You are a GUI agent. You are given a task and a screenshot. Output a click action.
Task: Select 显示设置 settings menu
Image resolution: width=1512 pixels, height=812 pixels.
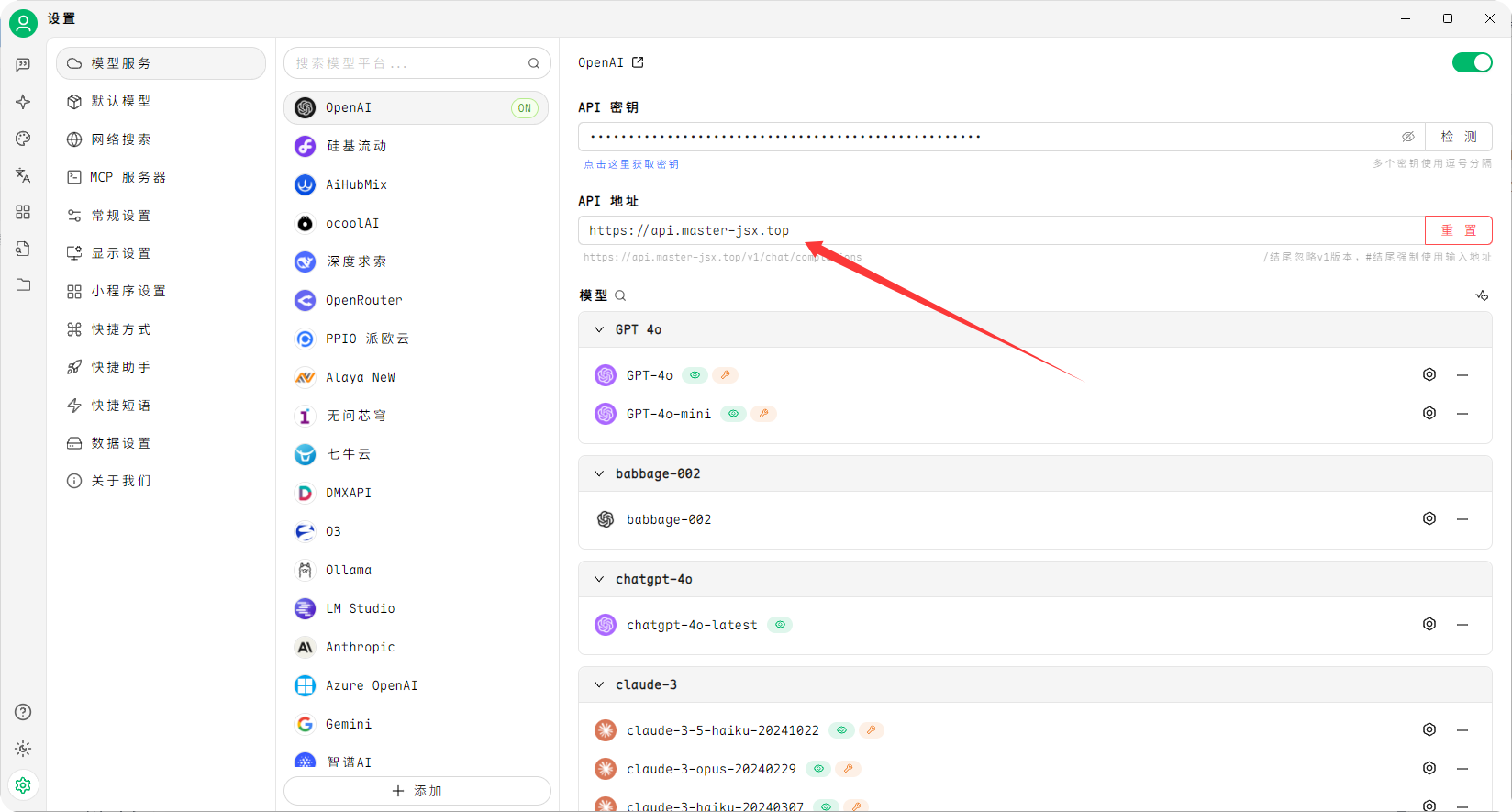click(161, 253)
